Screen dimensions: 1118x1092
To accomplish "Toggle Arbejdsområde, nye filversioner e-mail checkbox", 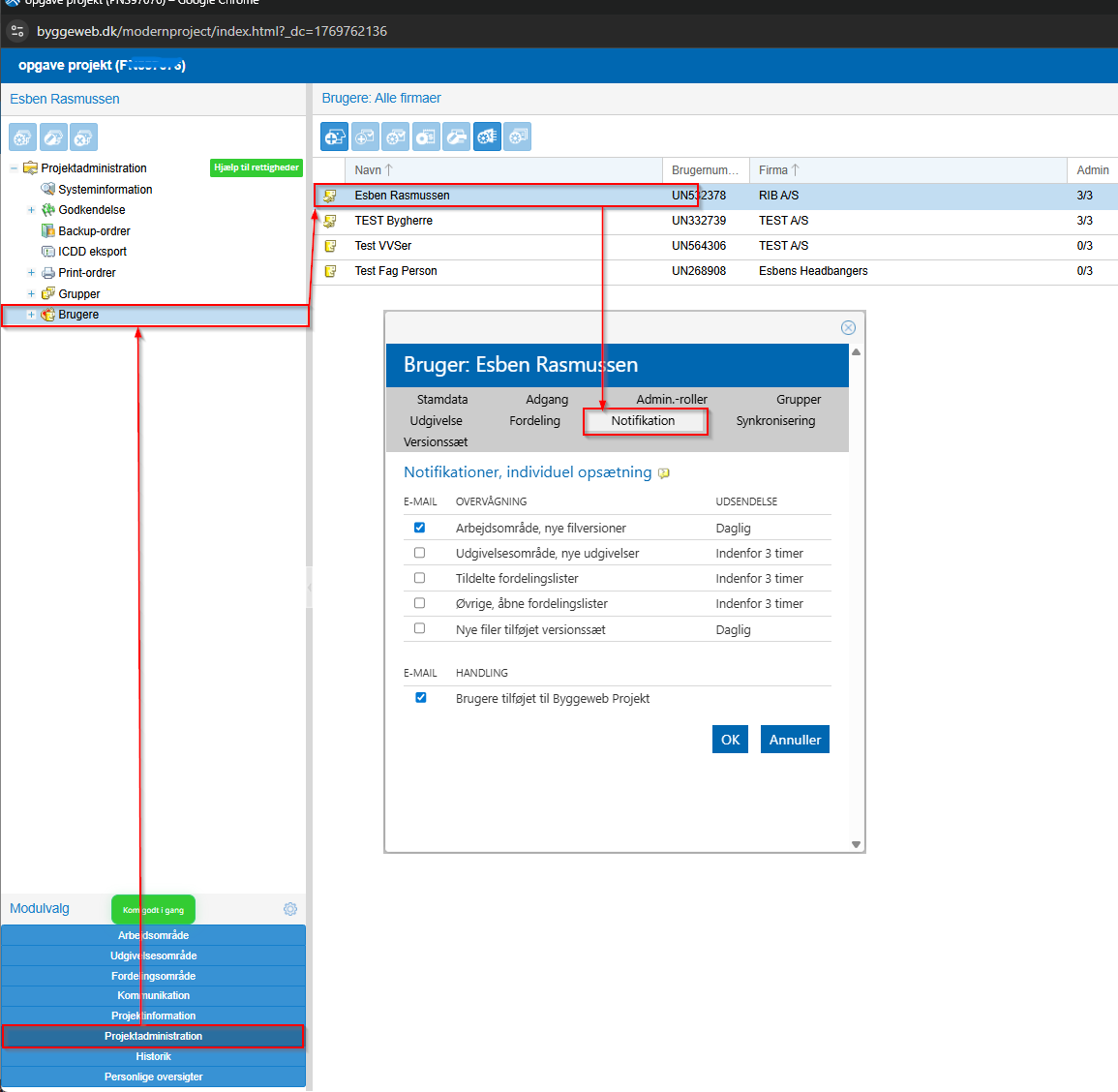I will (x=419, y=528).
